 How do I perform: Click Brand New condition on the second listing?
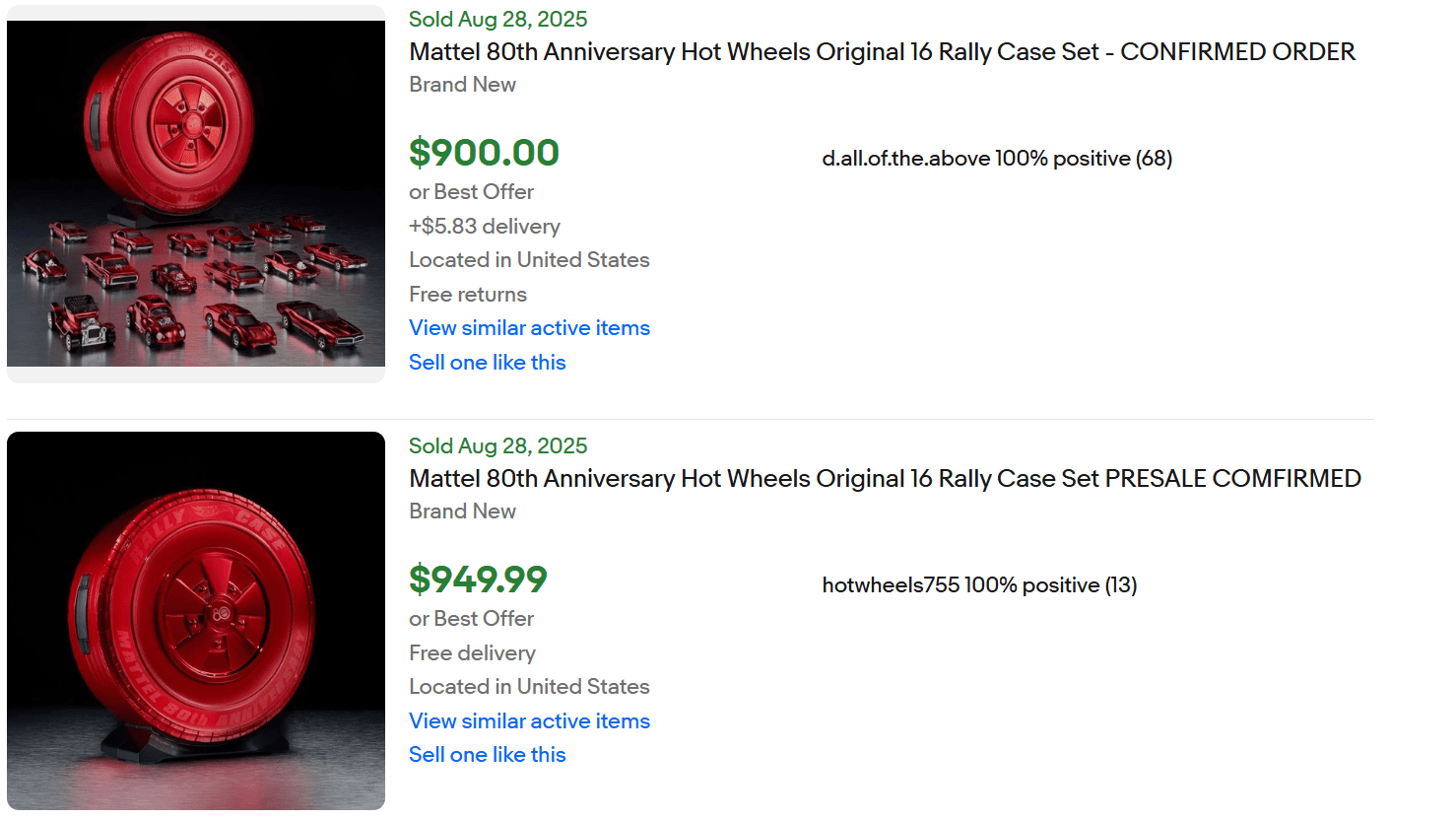click(x=462, y=512)
